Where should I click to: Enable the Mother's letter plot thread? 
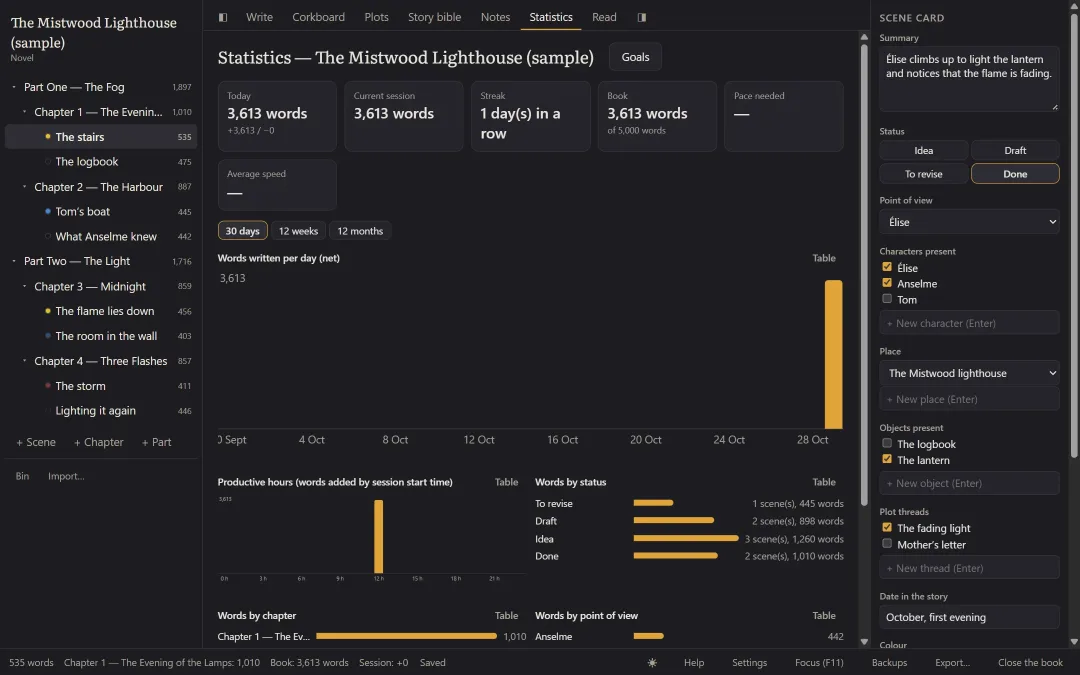click(x=887, y=544)
